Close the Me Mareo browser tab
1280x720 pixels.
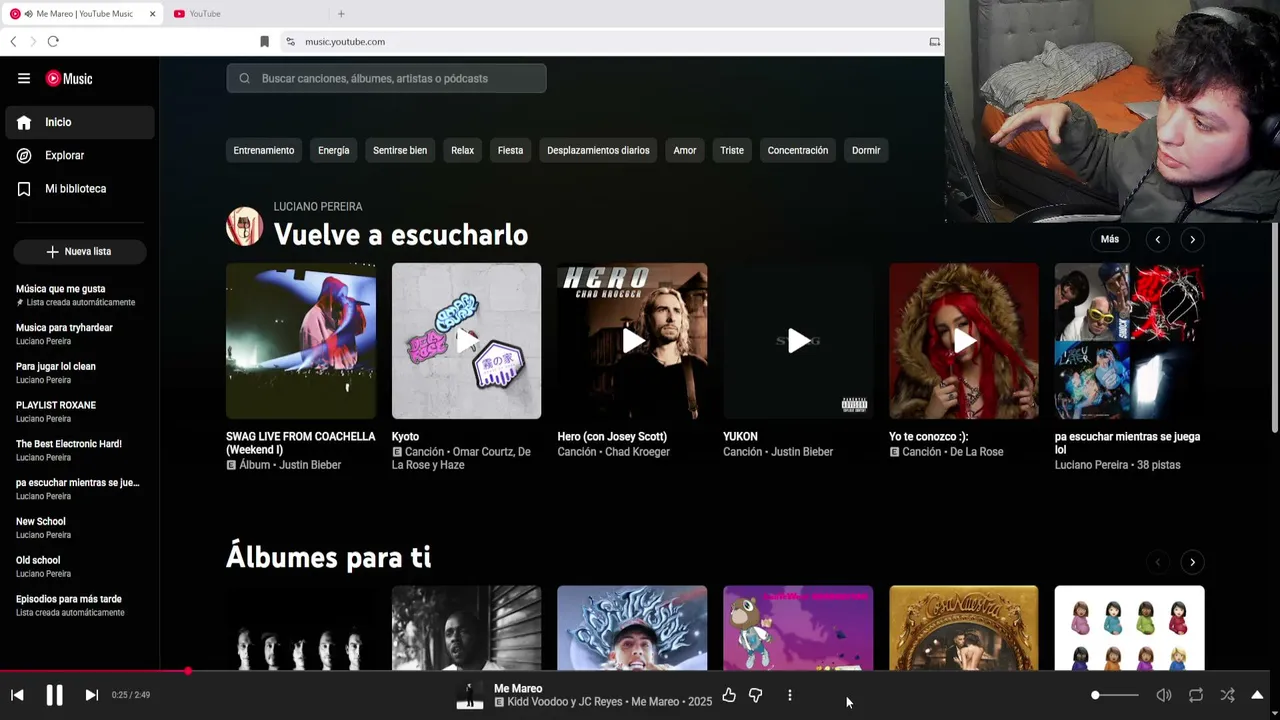[152, 14]
